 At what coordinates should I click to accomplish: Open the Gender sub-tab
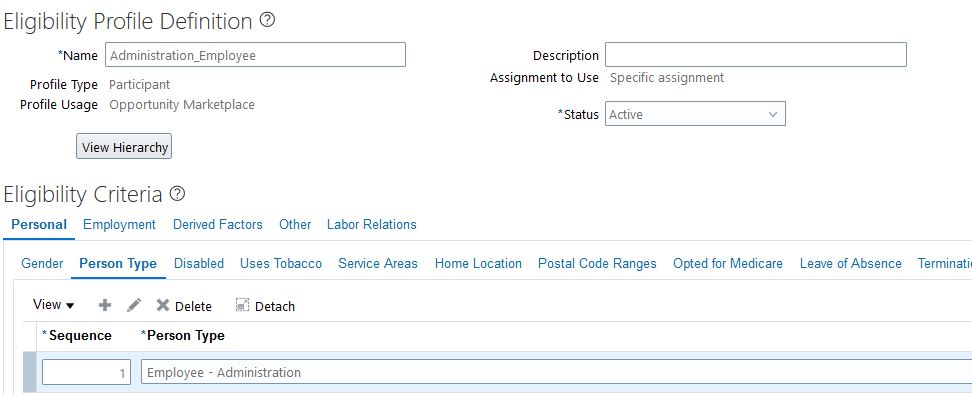[x=42, y=264]
